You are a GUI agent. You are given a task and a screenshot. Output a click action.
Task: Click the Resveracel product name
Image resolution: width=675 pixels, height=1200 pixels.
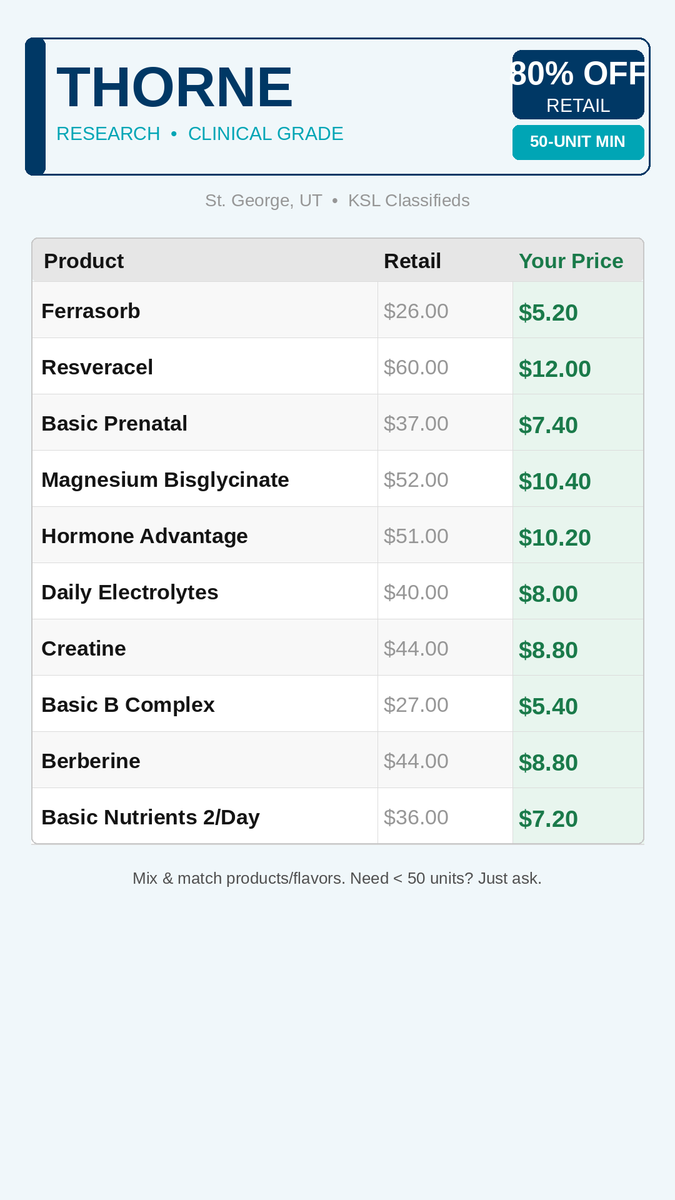coord(97,367)
